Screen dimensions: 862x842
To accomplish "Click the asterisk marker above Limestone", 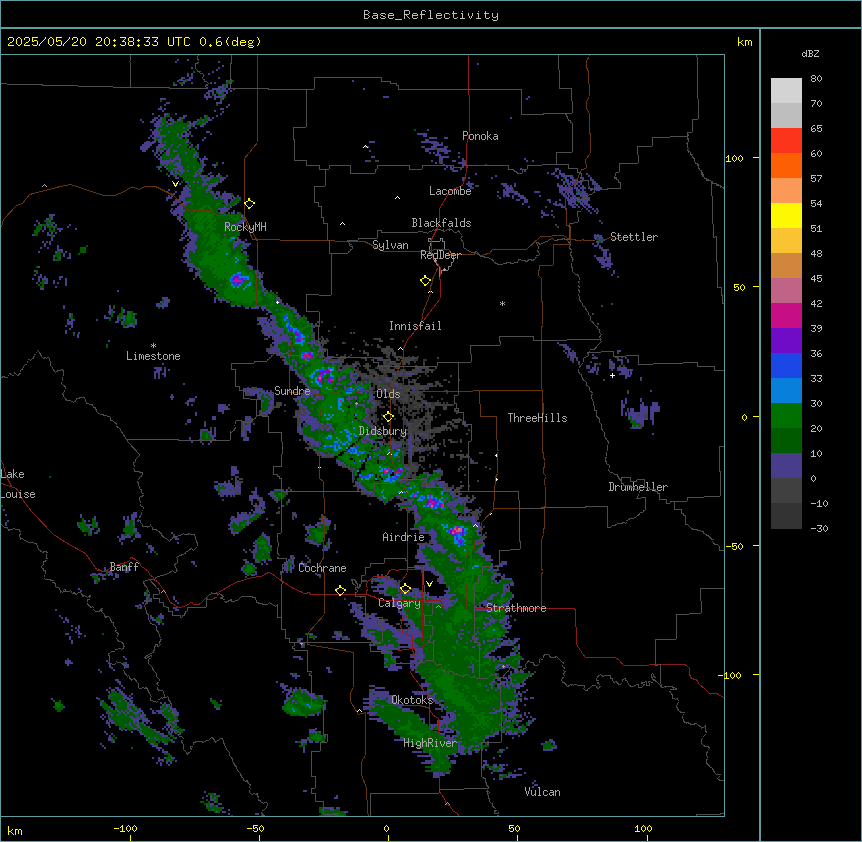I will 153,346.
